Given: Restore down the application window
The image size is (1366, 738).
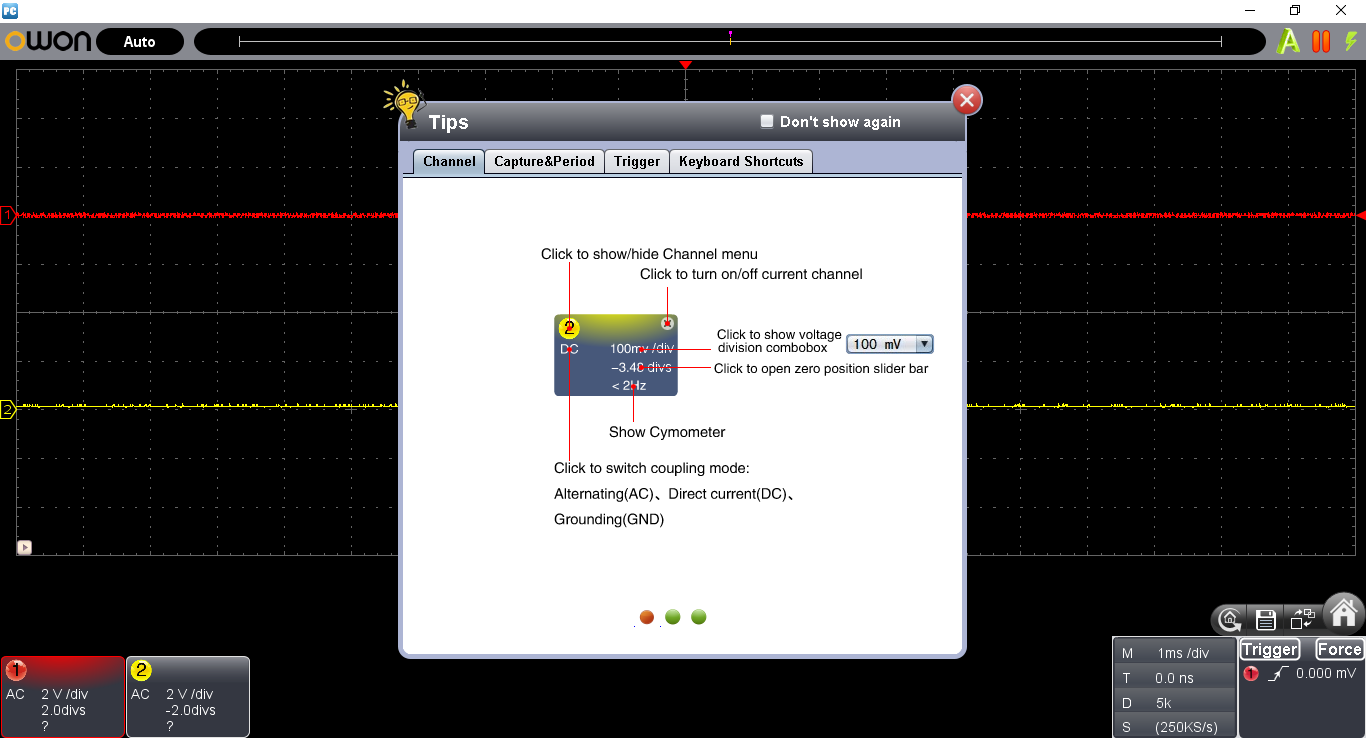Looking at the screenshot, I should pyautogui.click(x=1295, y=10).
